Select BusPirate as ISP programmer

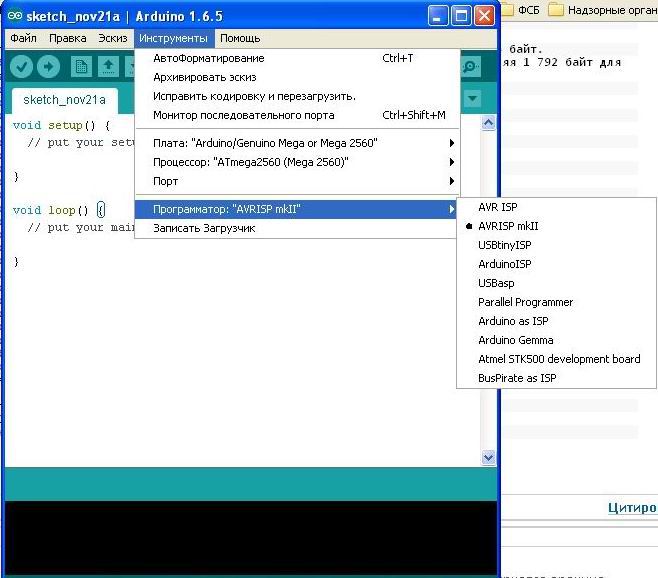click(x=556, y=378)
